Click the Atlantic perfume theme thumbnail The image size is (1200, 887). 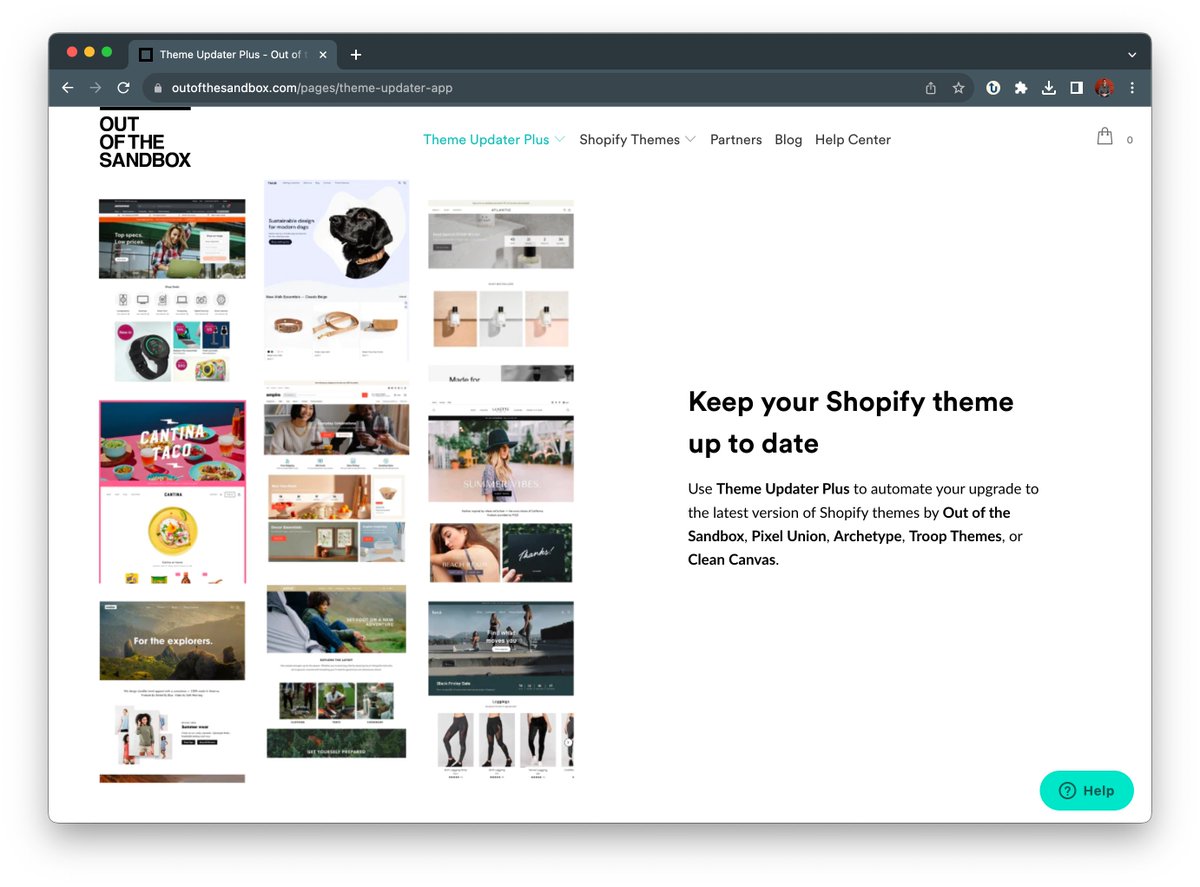501,290
